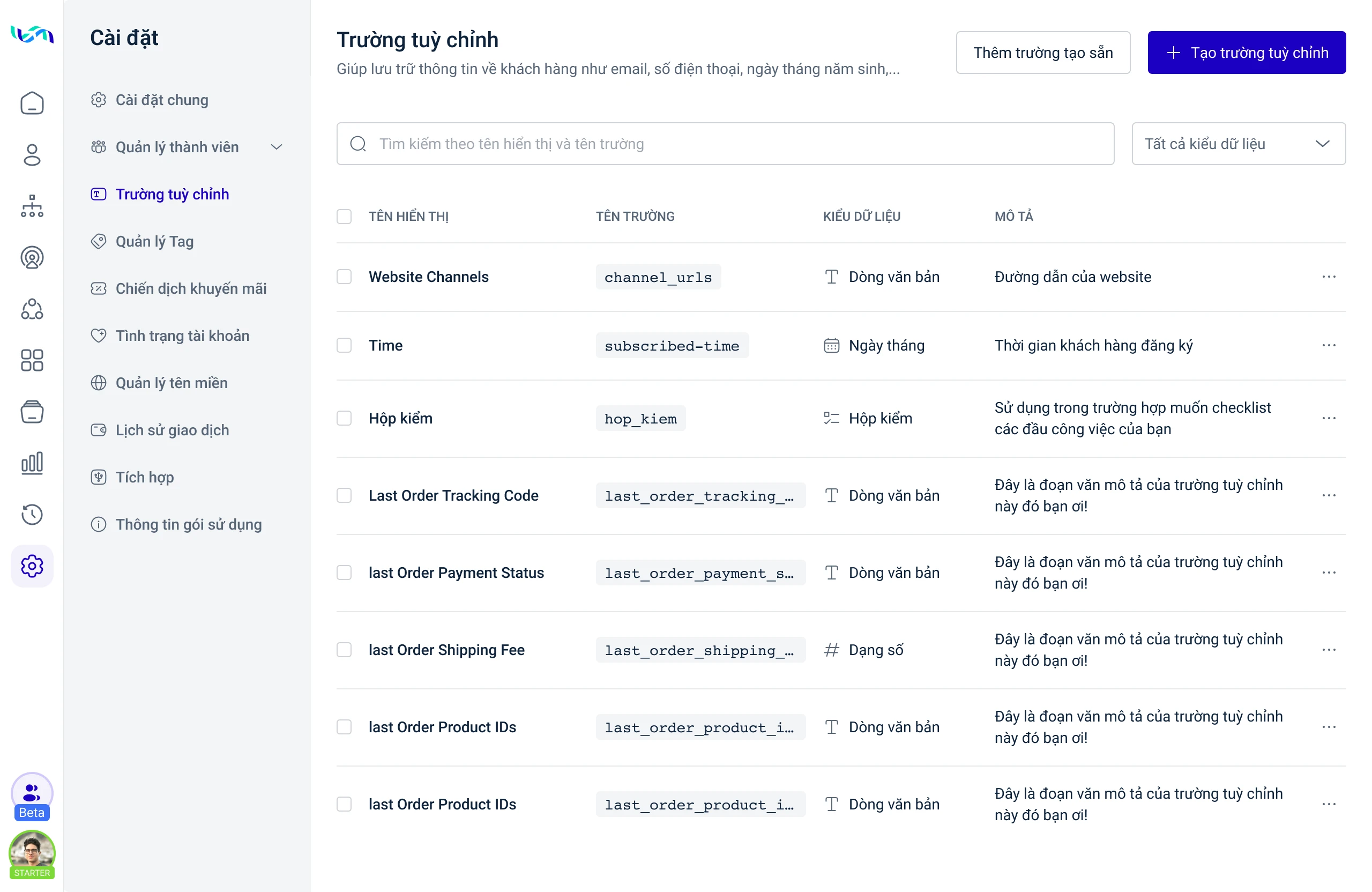The width and height of the screenshot is (1372, 892).
Task: Click Thêm trường tạo sẵn button
Action: (x=1042, y=53)
